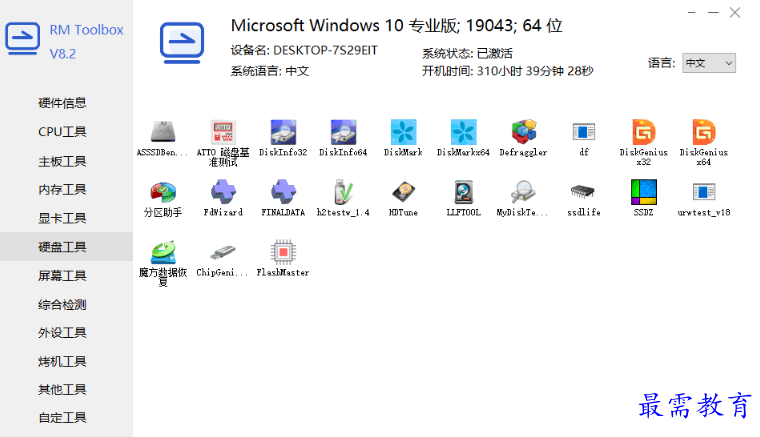
Task: Switch to 自定工具 custom tools
Action: (x=63, y=418)
